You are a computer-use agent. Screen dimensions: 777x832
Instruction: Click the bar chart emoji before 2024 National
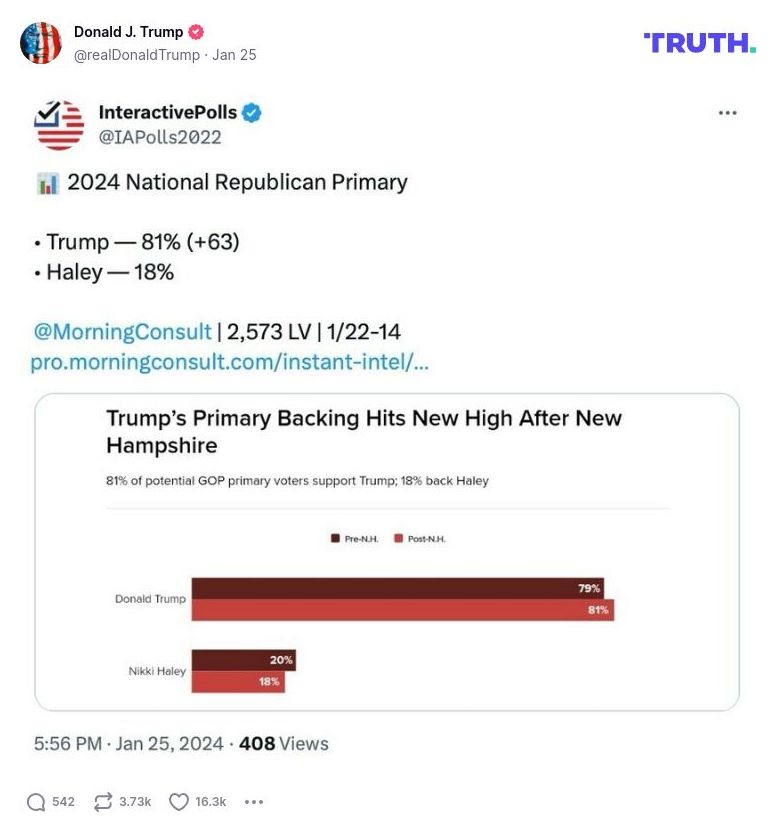[x=48, y=182]
